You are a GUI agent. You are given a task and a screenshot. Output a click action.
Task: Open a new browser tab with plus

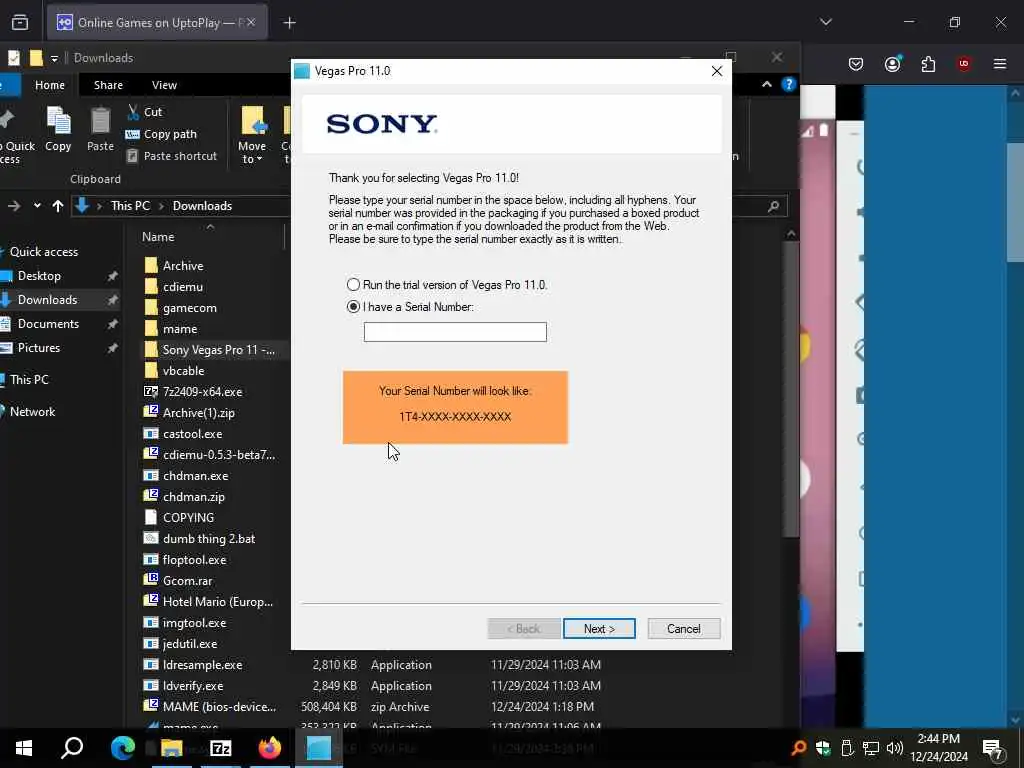point(289,23)
